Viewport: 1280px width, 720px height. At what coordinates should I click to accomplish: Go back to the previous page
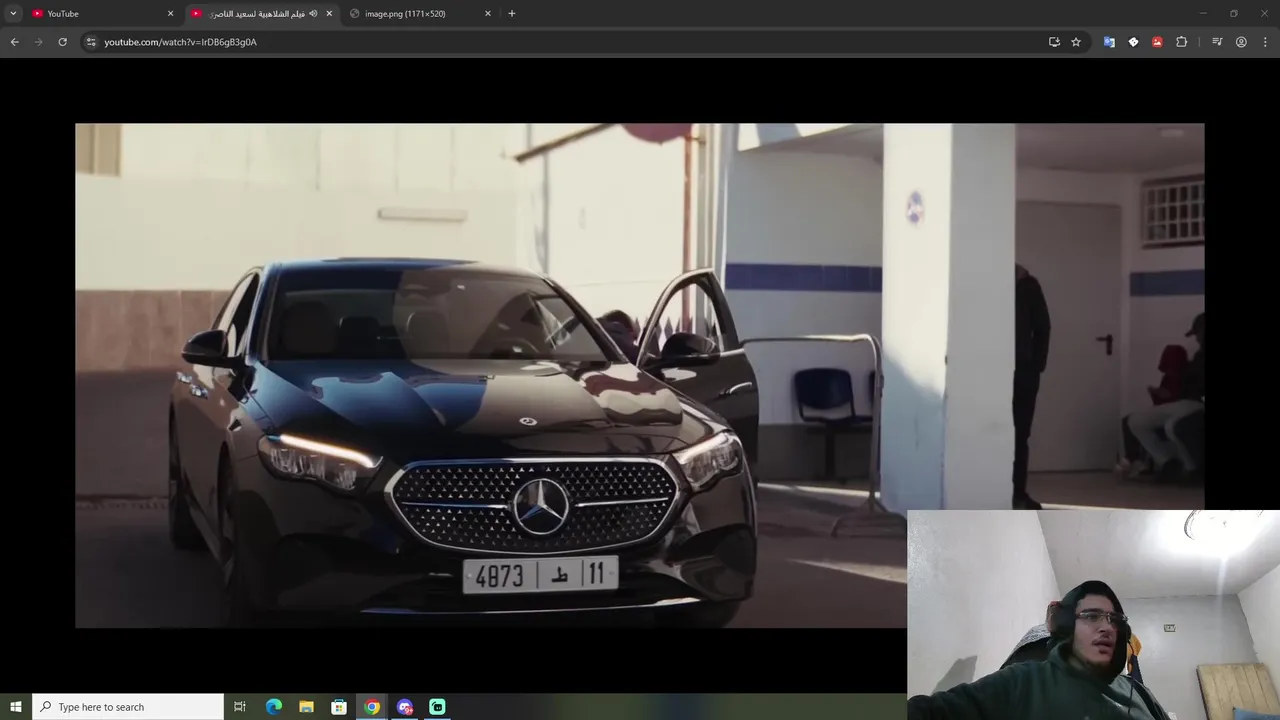[x=14, y=42]
